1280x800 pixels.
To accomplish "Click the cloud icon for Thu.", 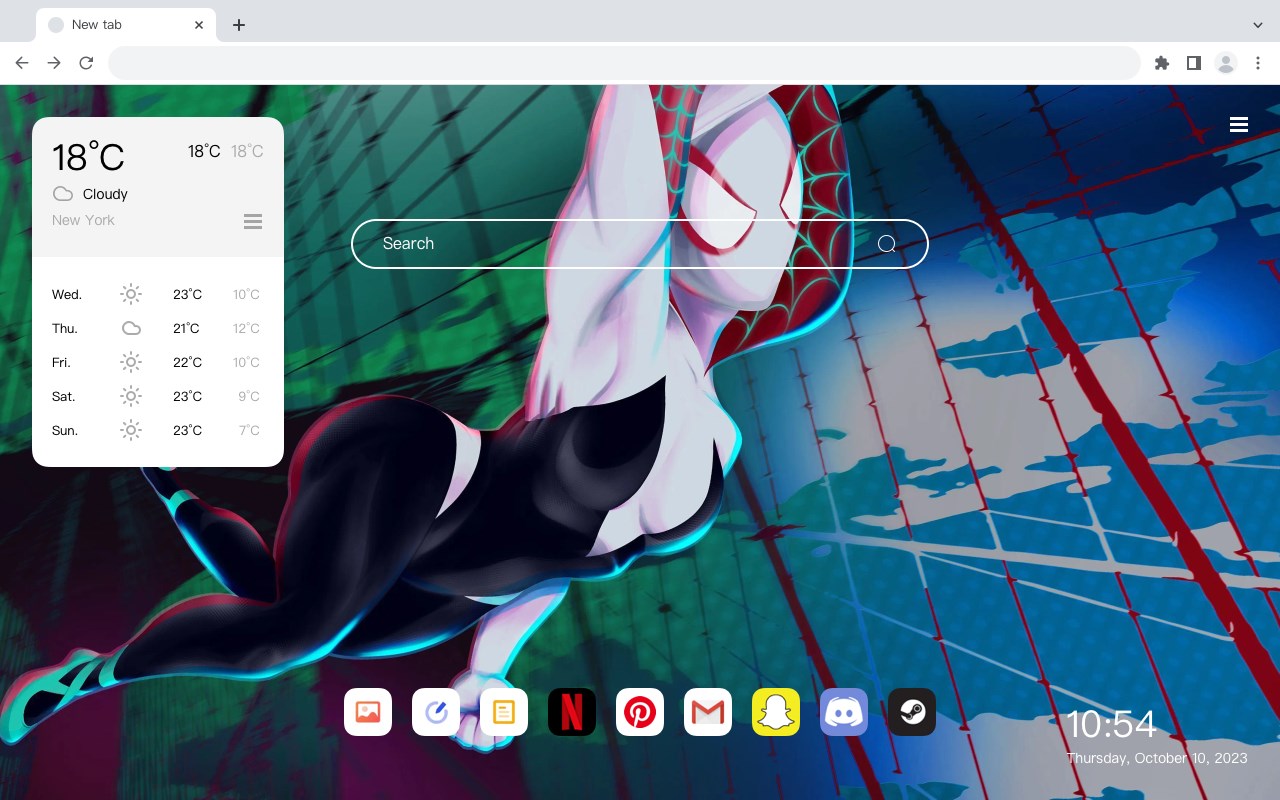I will (131, 328).
